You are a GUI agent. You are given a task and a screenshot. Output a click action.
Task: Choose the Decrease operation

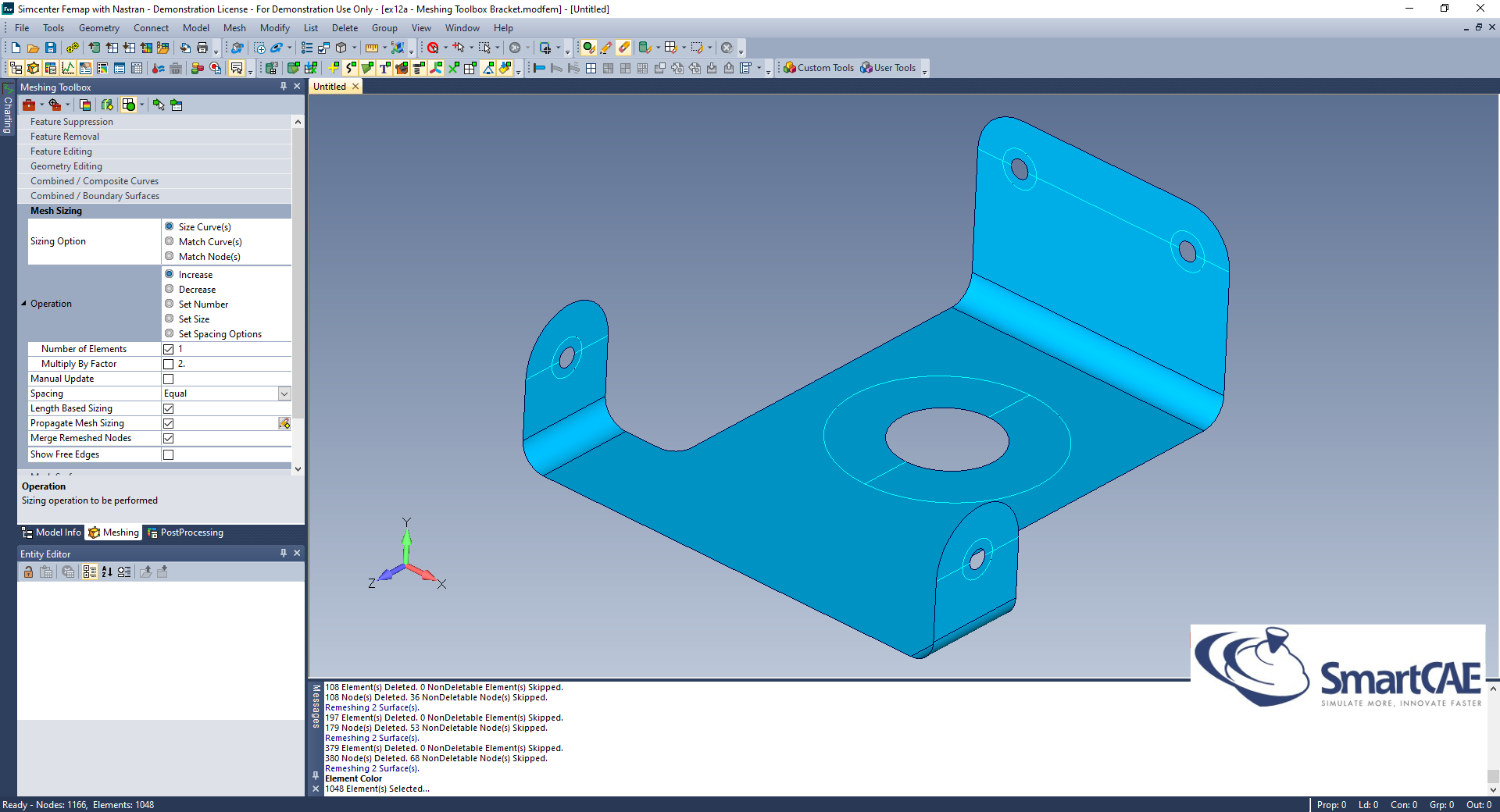pyautogui.click(x=170, y=289)
